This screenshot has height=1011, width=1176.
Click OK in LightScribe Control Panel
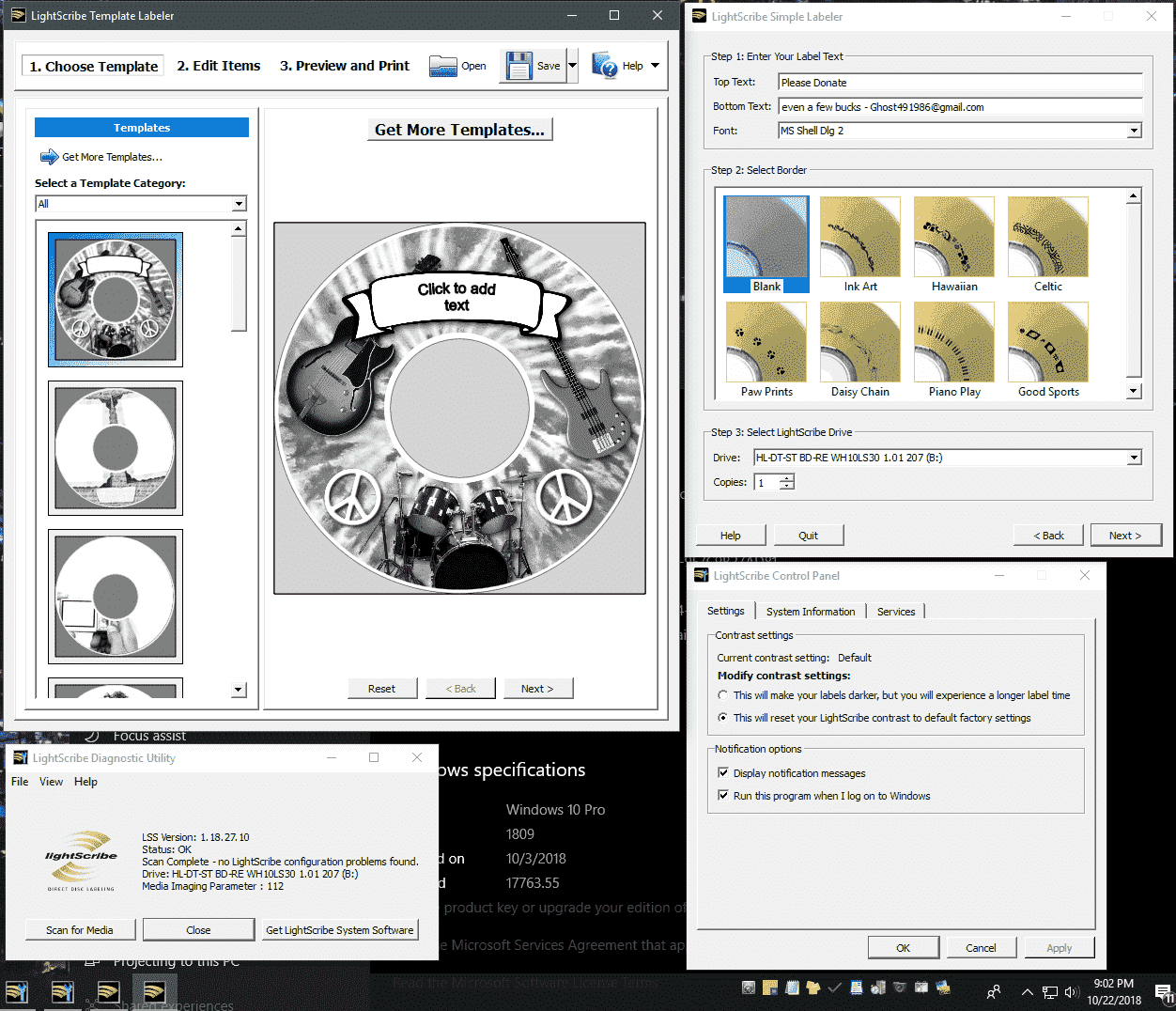(903, 948)
